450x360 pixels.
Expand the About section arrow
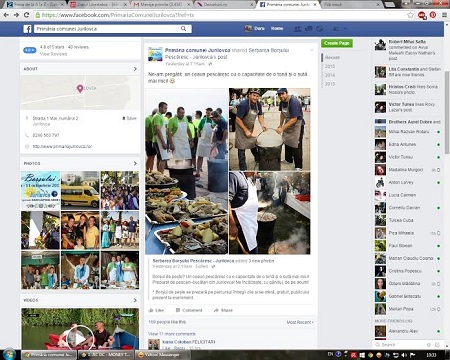coord(135,69)
